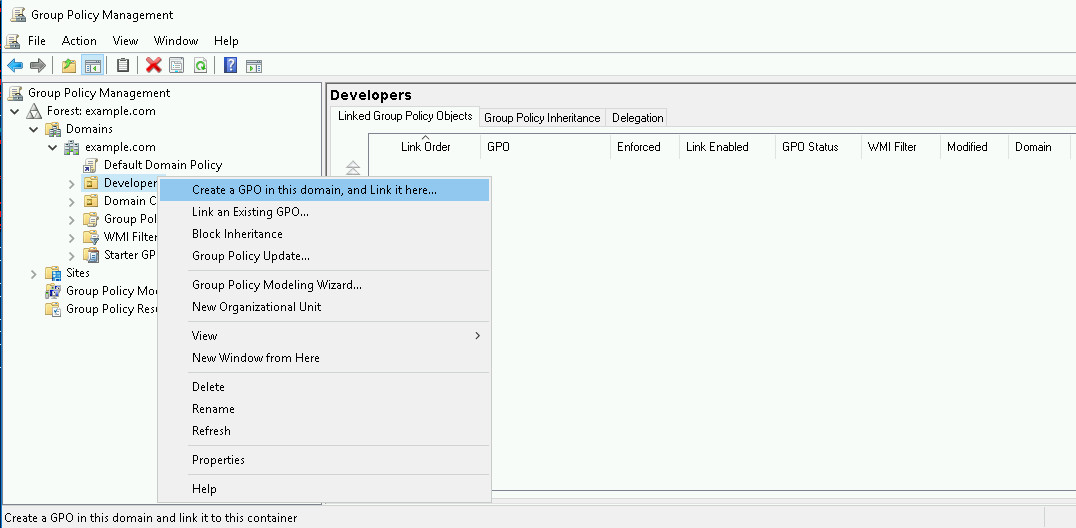The width and height of the screenshot is (1076, 528).
Task: Click the Up One Level folder icon
Action: 69,65
